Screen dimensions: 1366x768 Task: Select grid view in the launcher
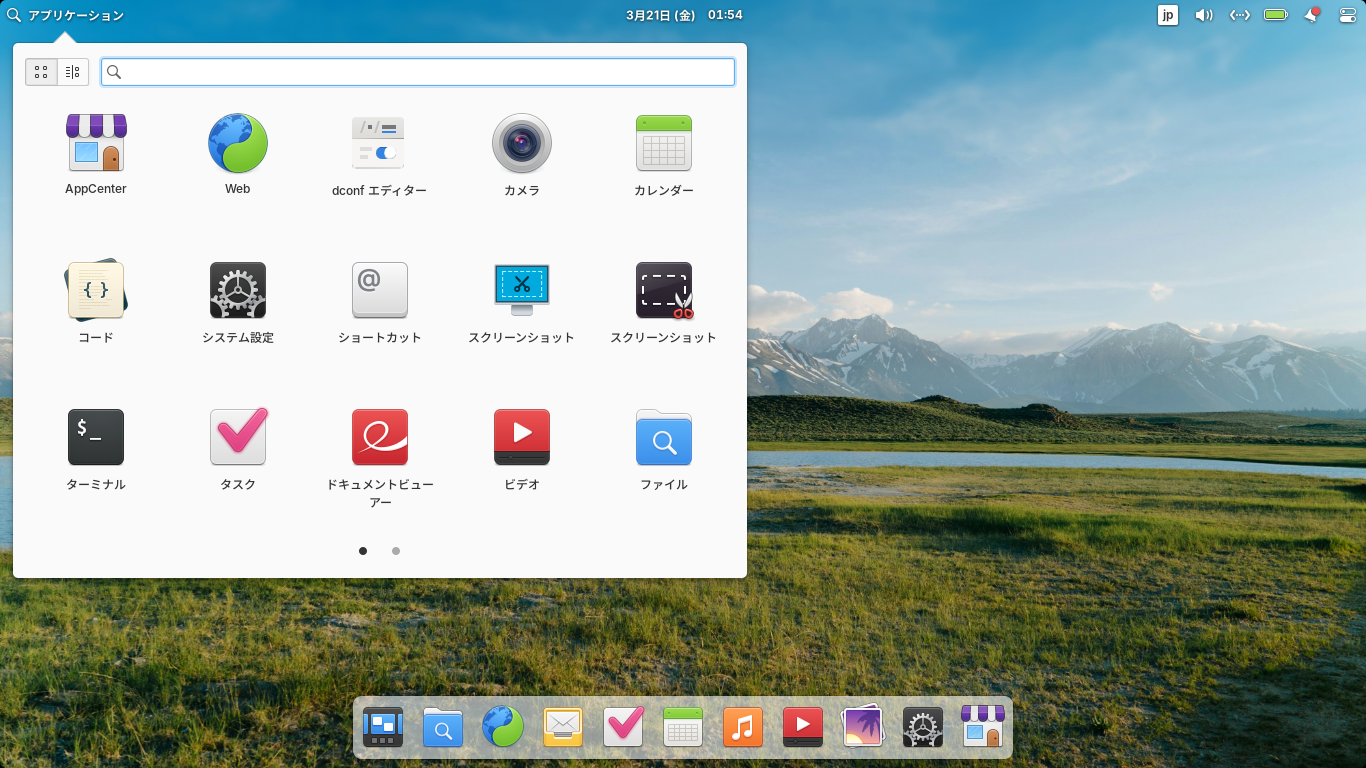click(x=41, y=71)
